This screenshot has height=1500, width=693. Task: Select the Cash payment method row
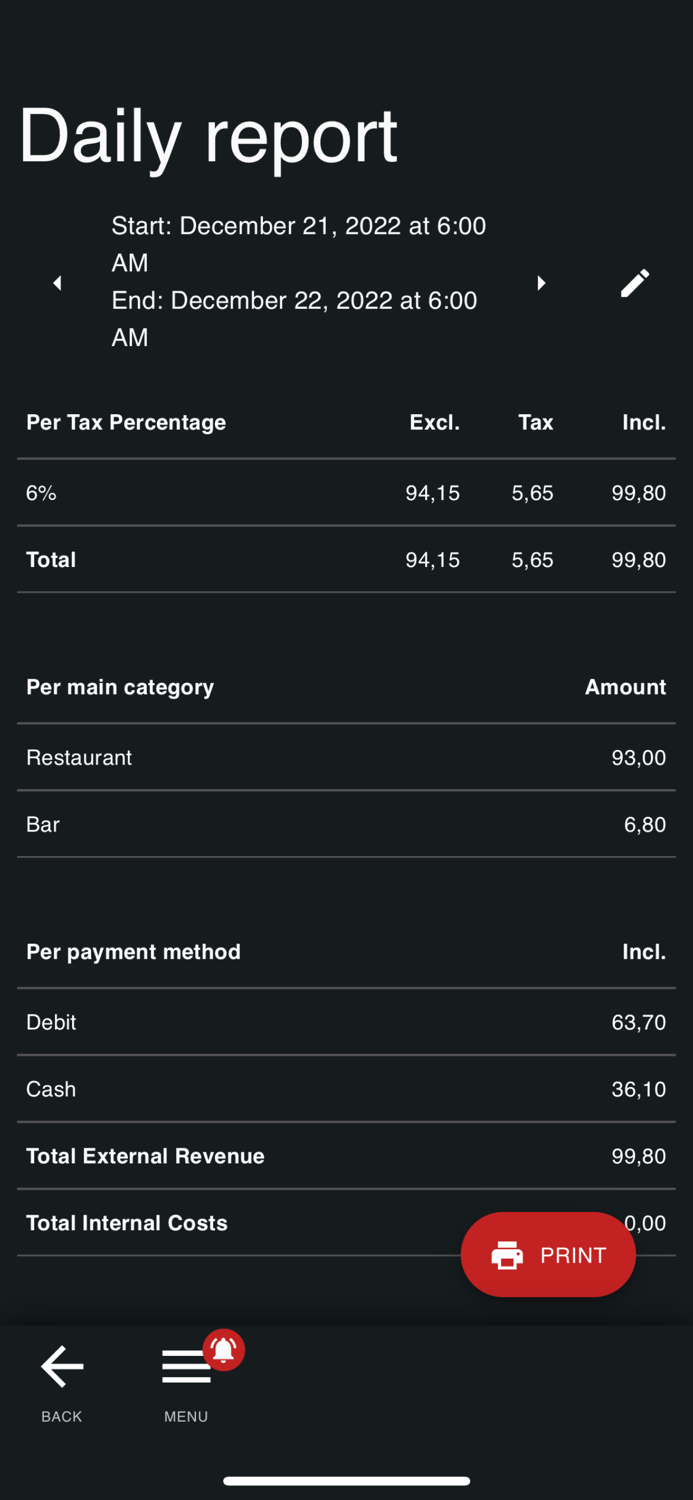(x=346, y=1089)
